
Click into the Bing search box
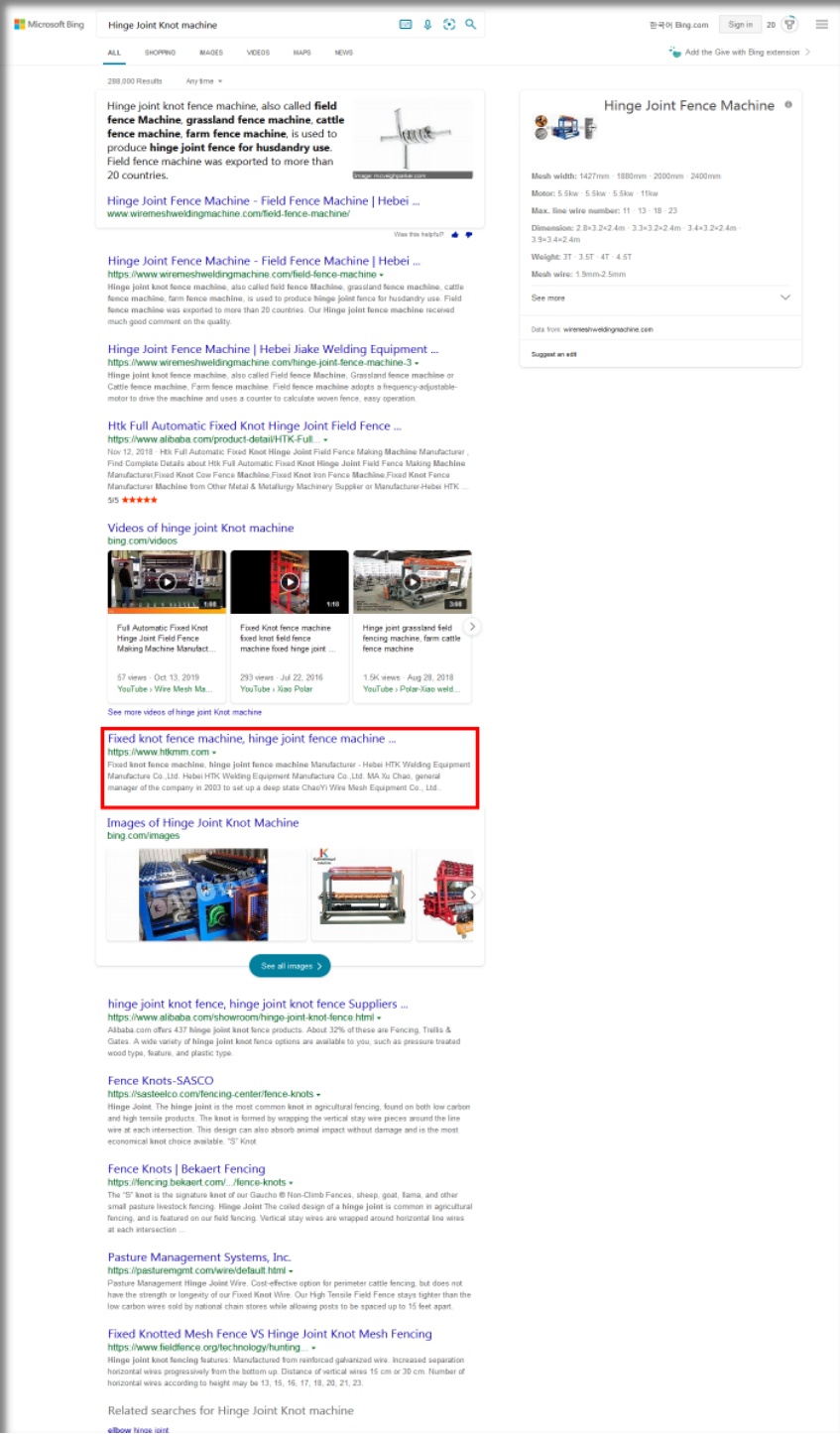coord(248,25)
